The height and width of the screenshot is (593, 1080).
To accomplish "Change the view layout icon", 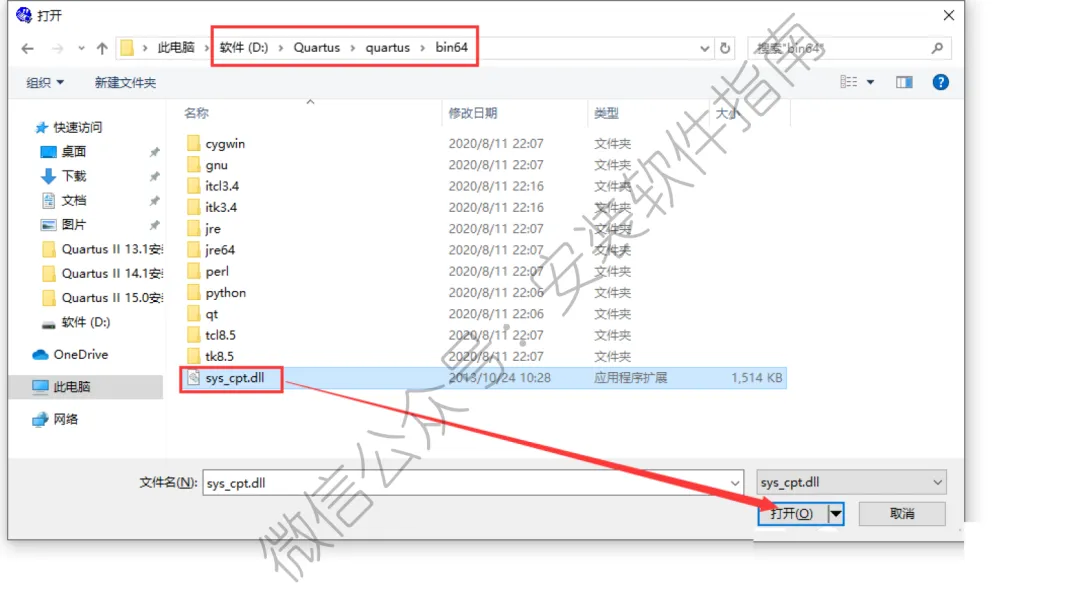I will pyautogui.click(x=849, y=82).
